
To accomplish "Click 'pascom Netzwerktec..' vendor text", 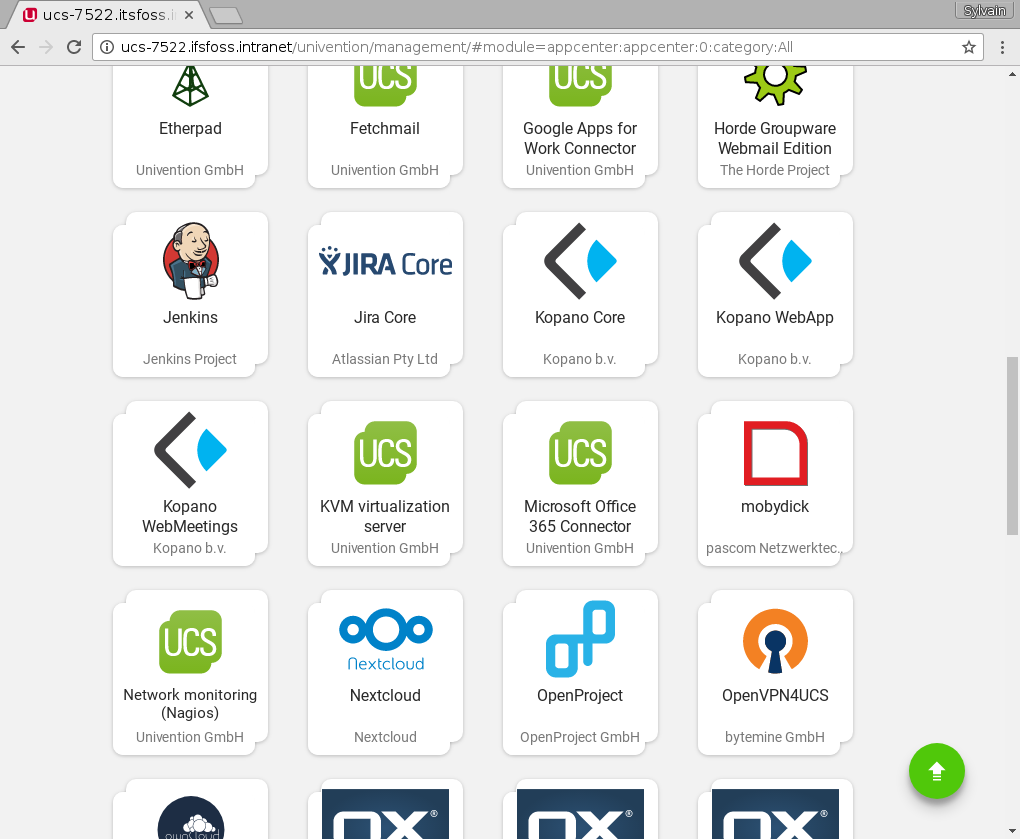I will [774, 548].
